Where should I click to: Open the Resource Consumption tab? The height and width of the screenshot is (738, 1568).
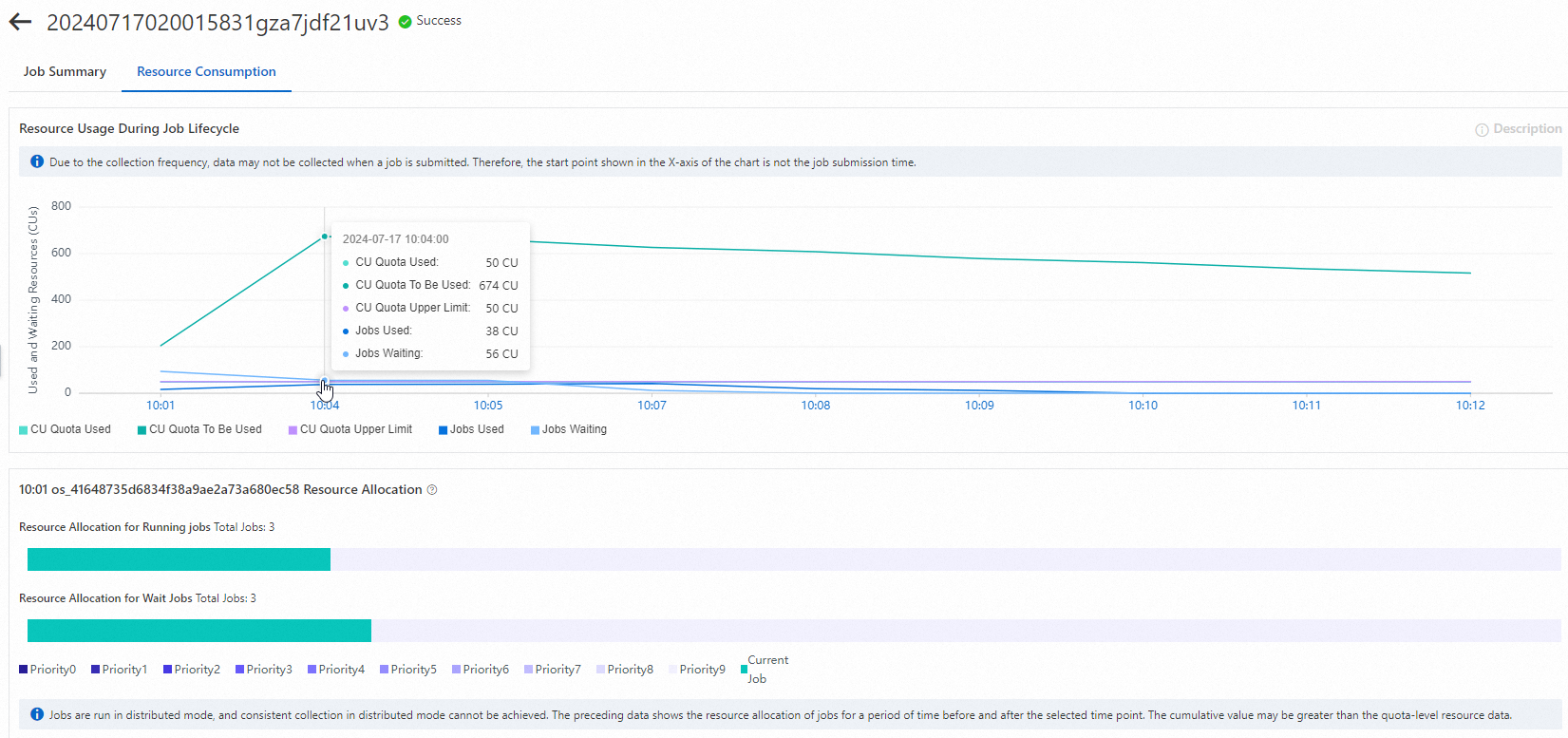[x=206, y=72]
